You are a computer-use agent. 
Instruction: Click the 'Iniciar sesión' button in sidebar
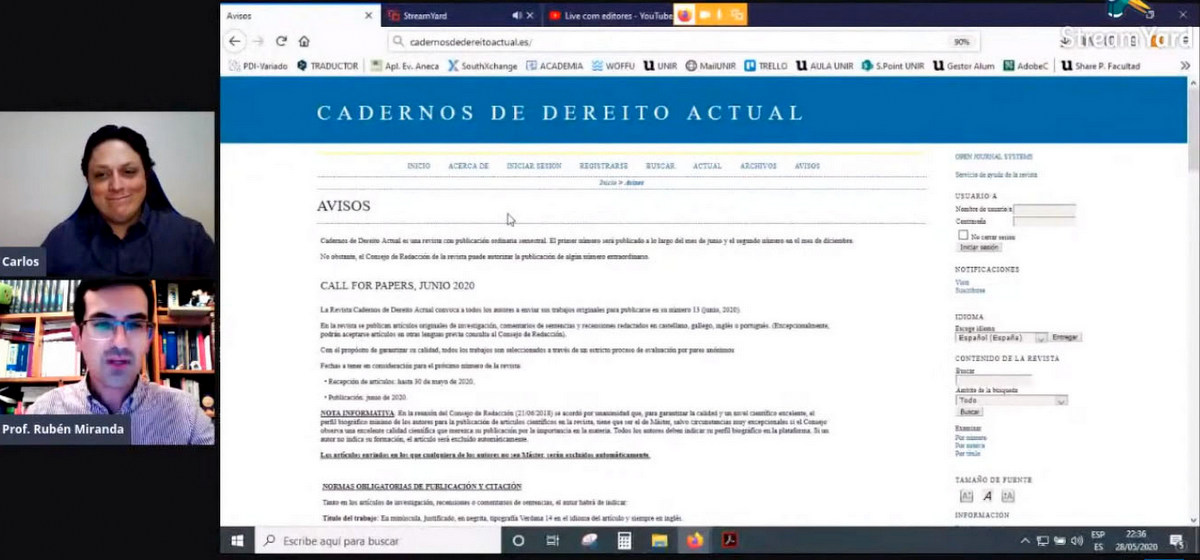click(979, 247)
